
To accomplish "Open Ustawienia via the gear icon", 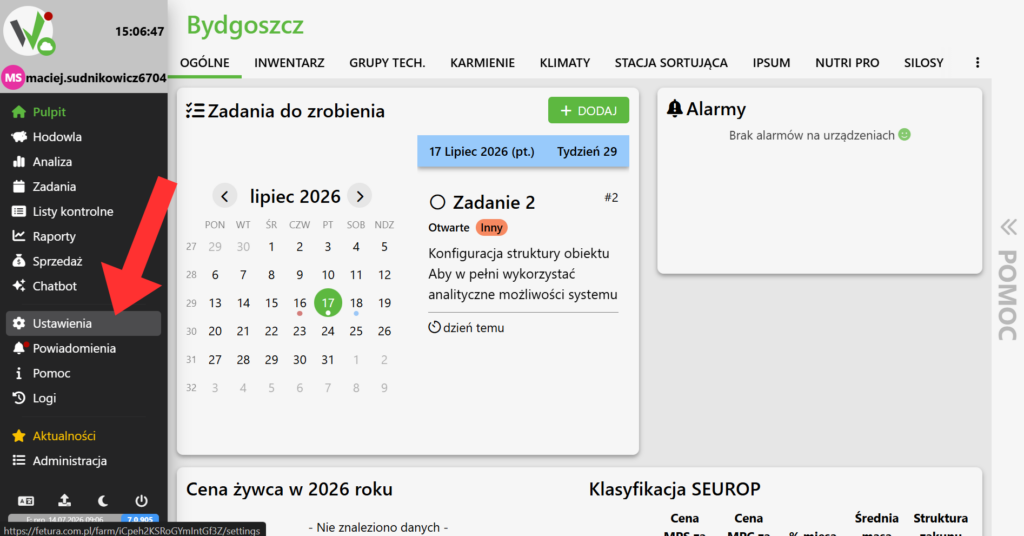I will point(19,323).
